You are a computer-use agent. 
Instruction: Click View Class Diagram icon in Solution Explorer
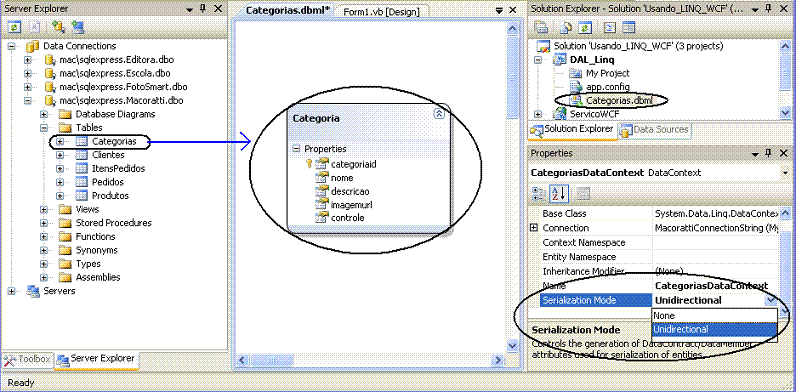pos(628,27)
